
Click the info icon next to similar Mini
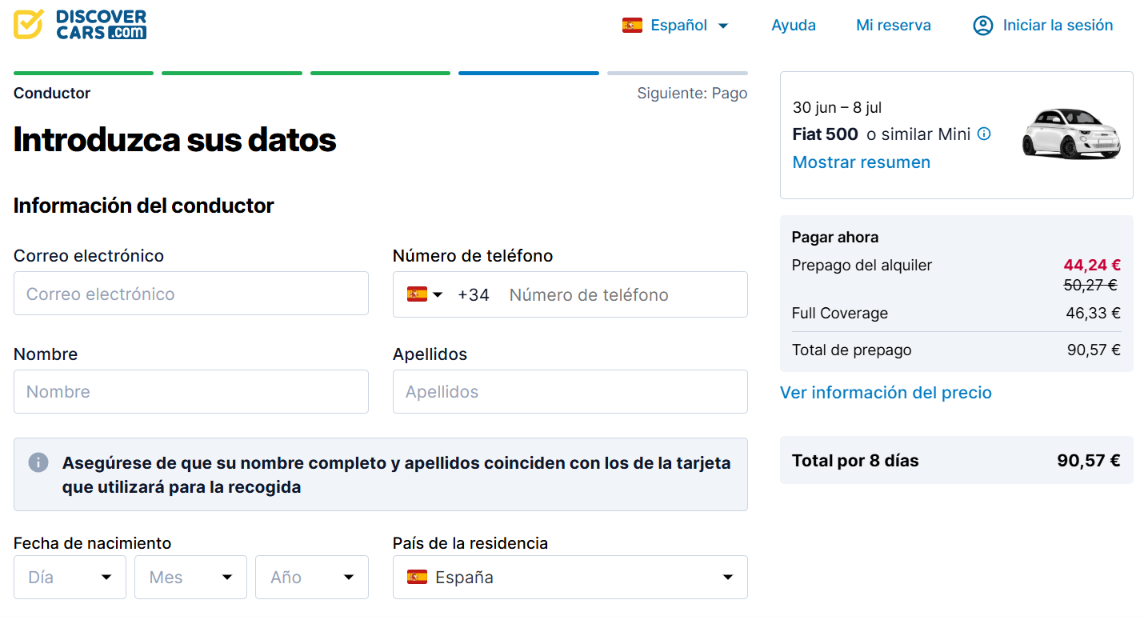tap(984, 134)
